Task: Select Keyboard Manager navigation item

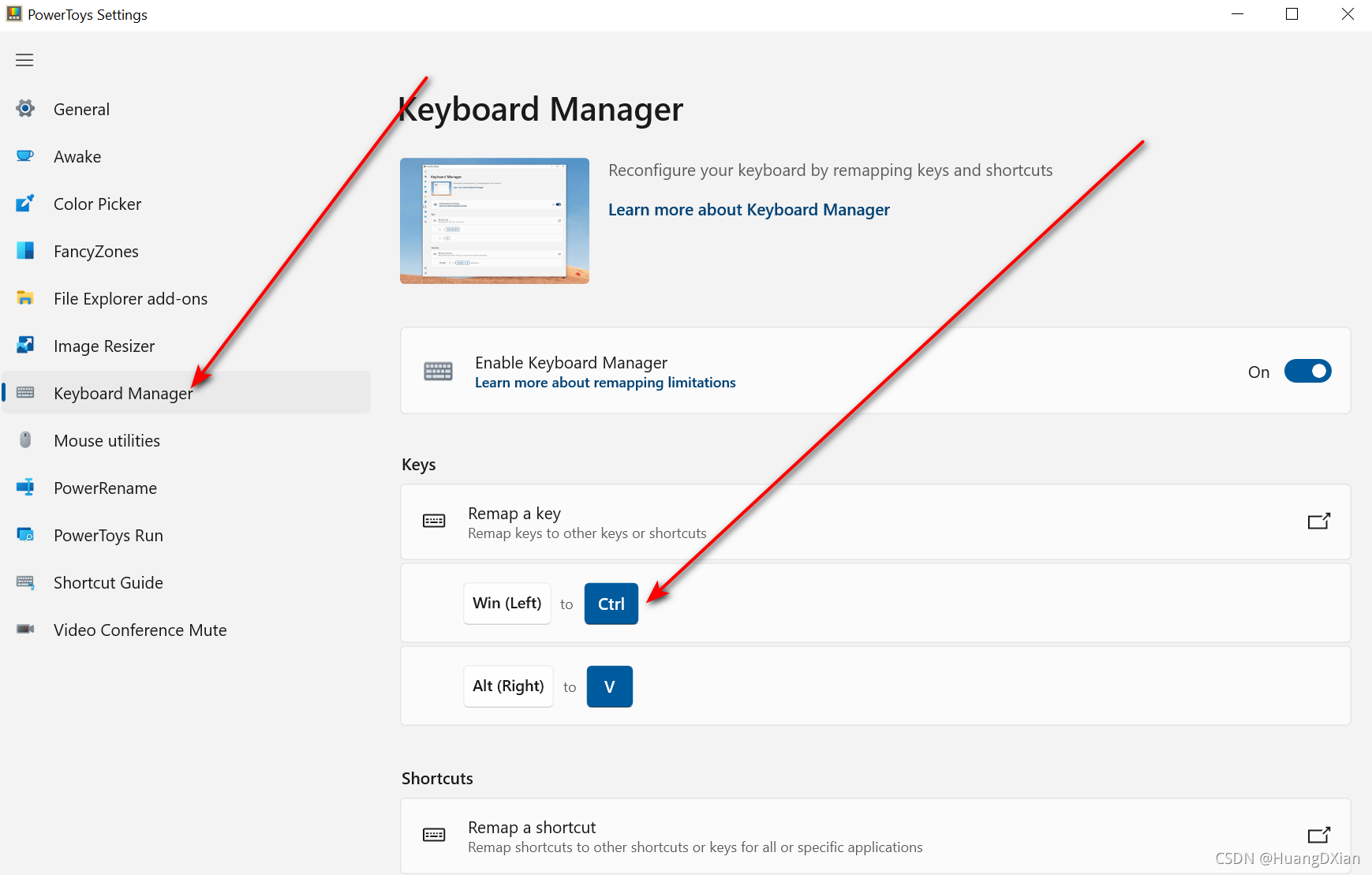Action: pyautogui.click(x=186, y=392)
